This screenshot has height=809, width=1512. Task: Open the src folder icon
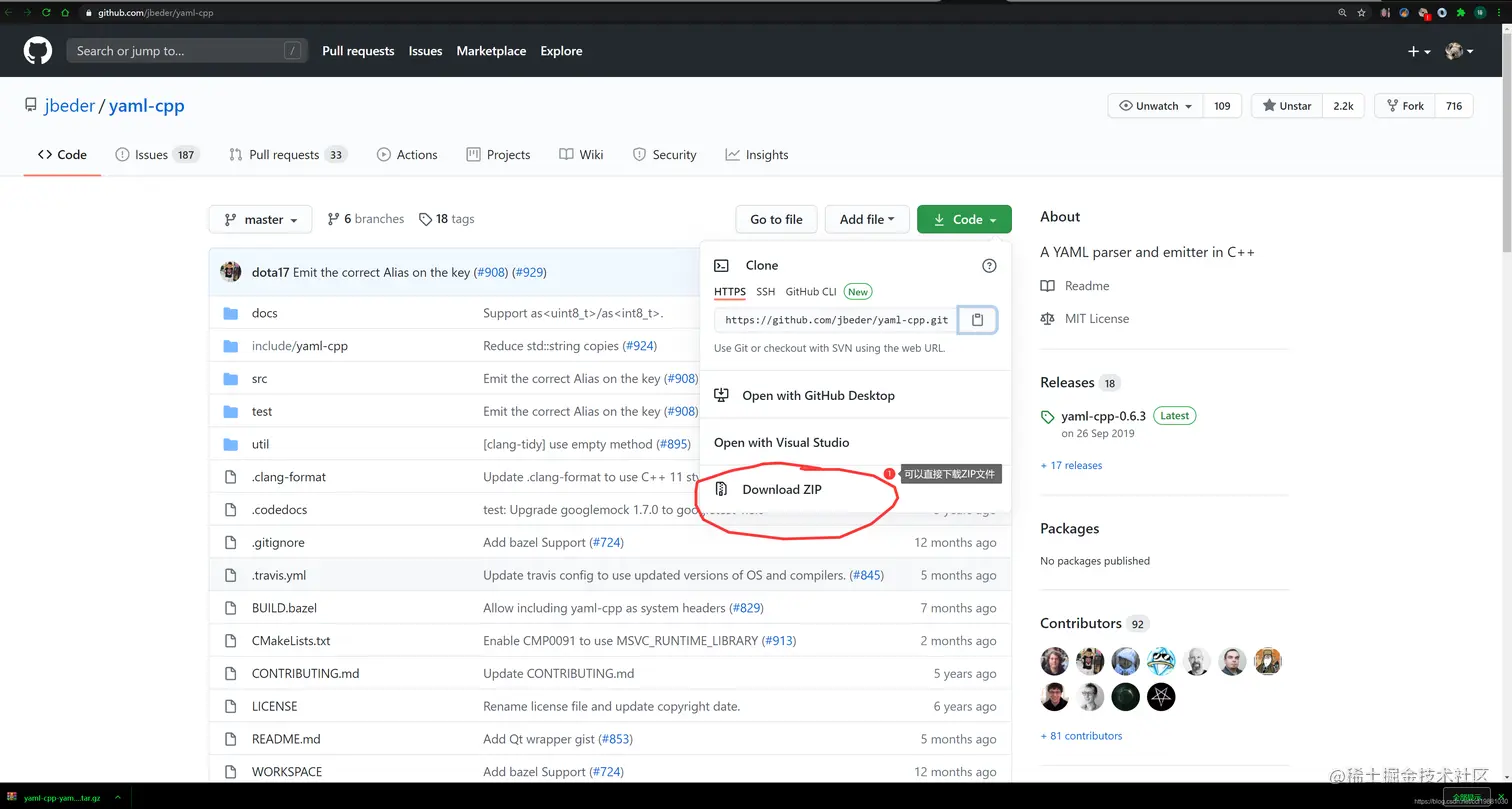[231, 379]
